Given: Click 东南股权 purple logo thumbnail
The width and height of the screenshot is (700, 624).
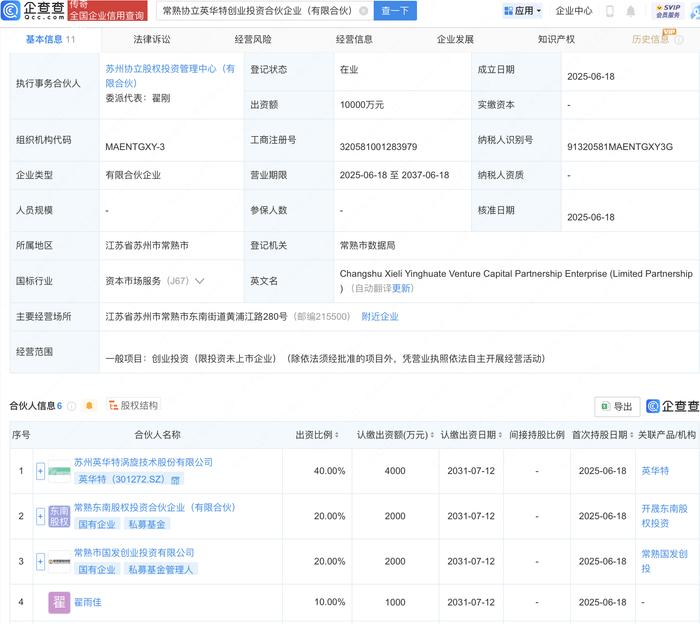Looking at the screenshot, I should tap(59, 516).
